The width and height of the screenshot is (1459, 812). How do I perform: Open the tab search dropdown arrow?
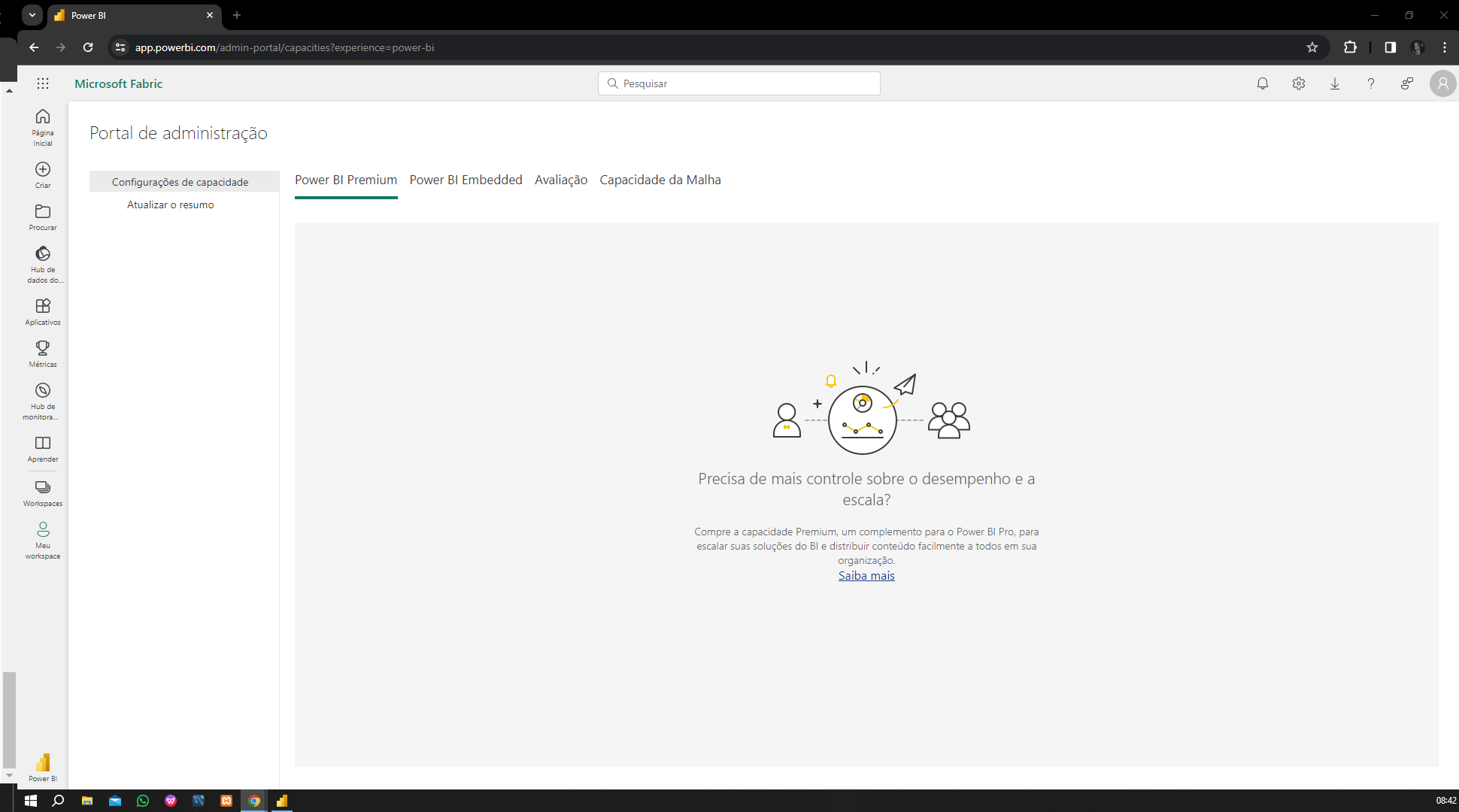click(32, 15)
